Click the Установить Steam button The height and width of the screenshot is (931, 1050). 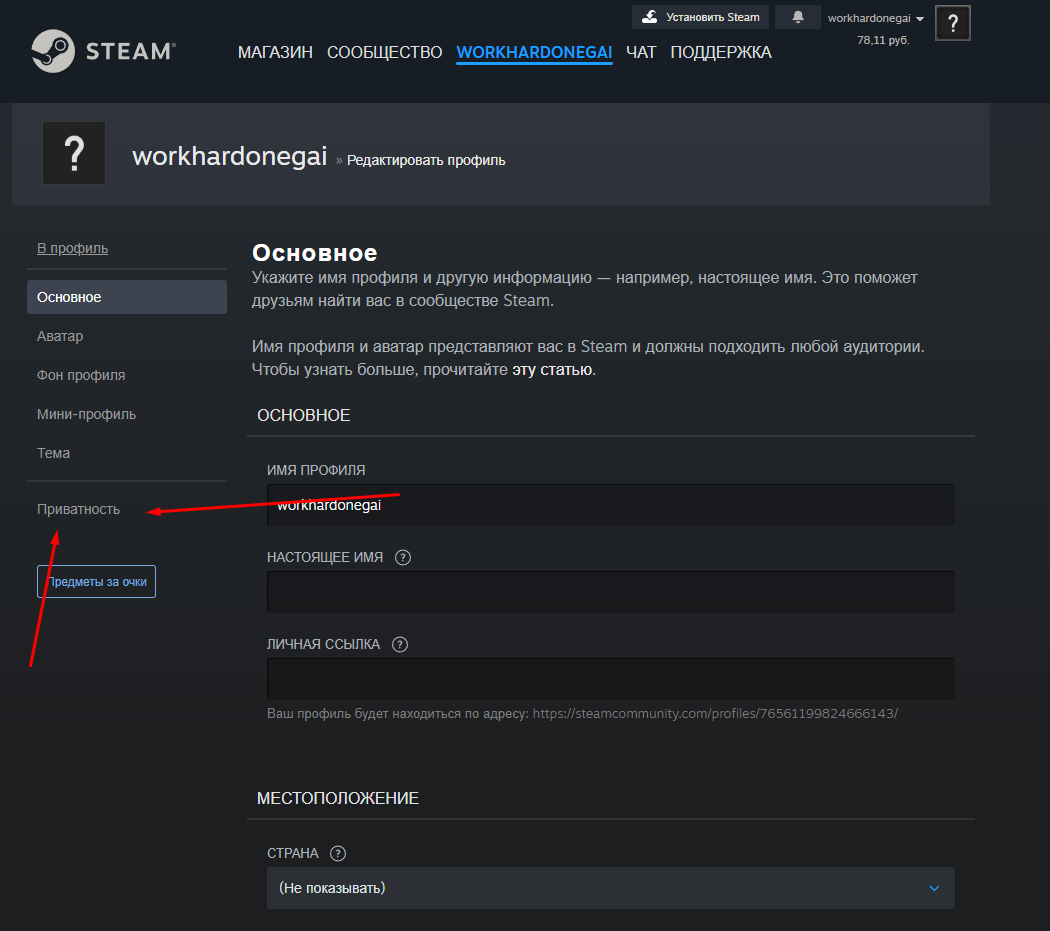(700, 17)
